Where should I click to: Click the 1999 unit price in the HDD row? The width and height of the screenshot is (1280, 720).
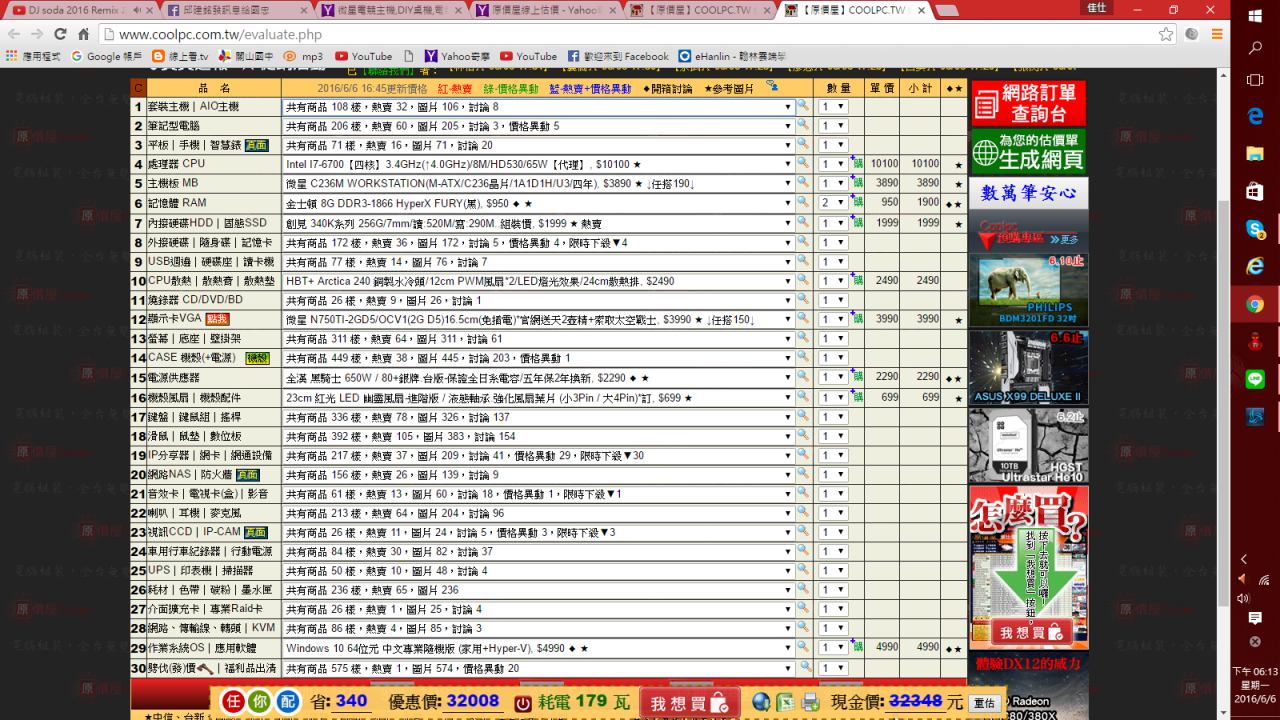(887, 223)
